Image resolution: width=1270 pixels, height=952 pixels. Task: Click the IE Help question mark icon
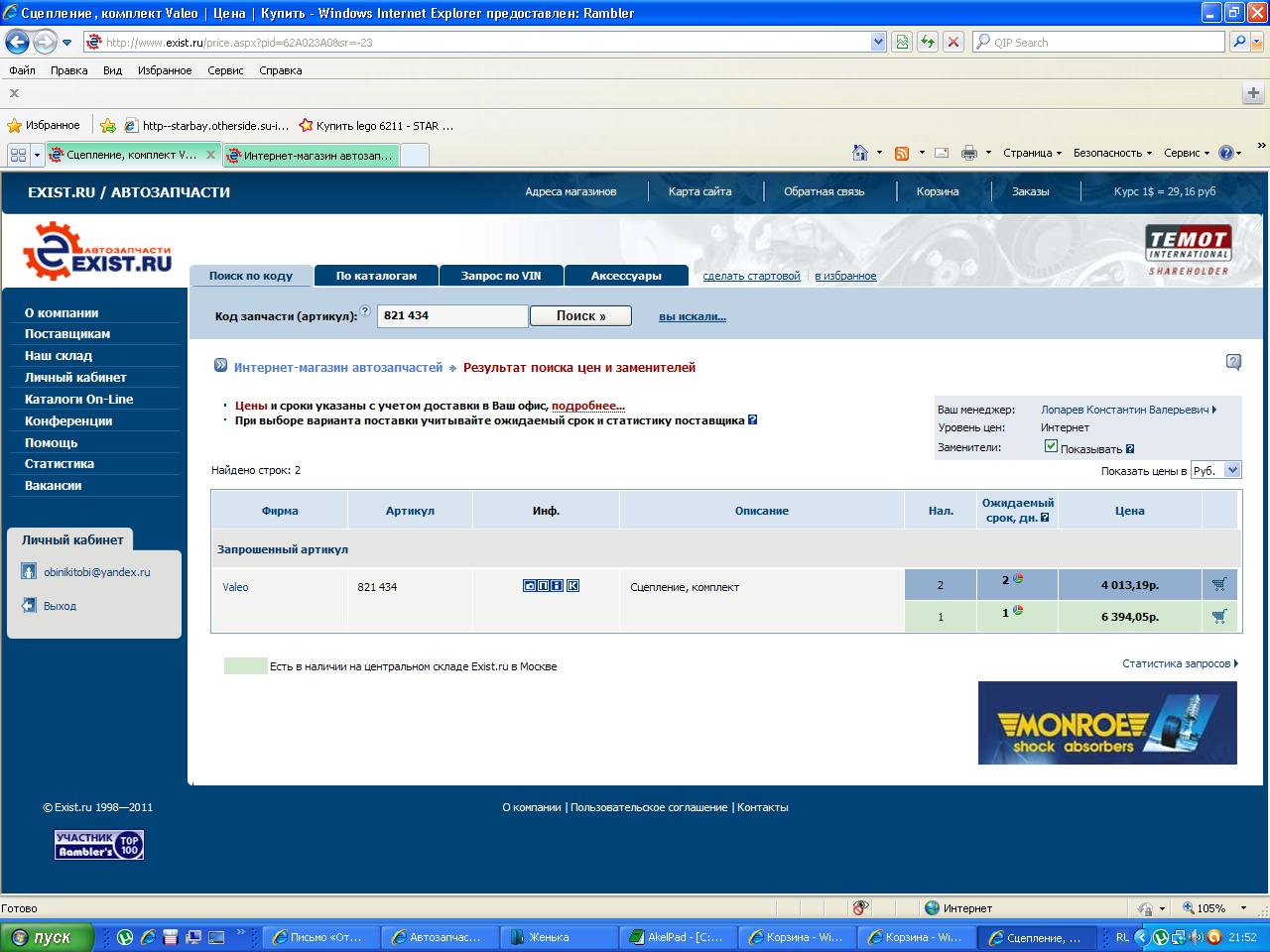tap(1226, 153)
